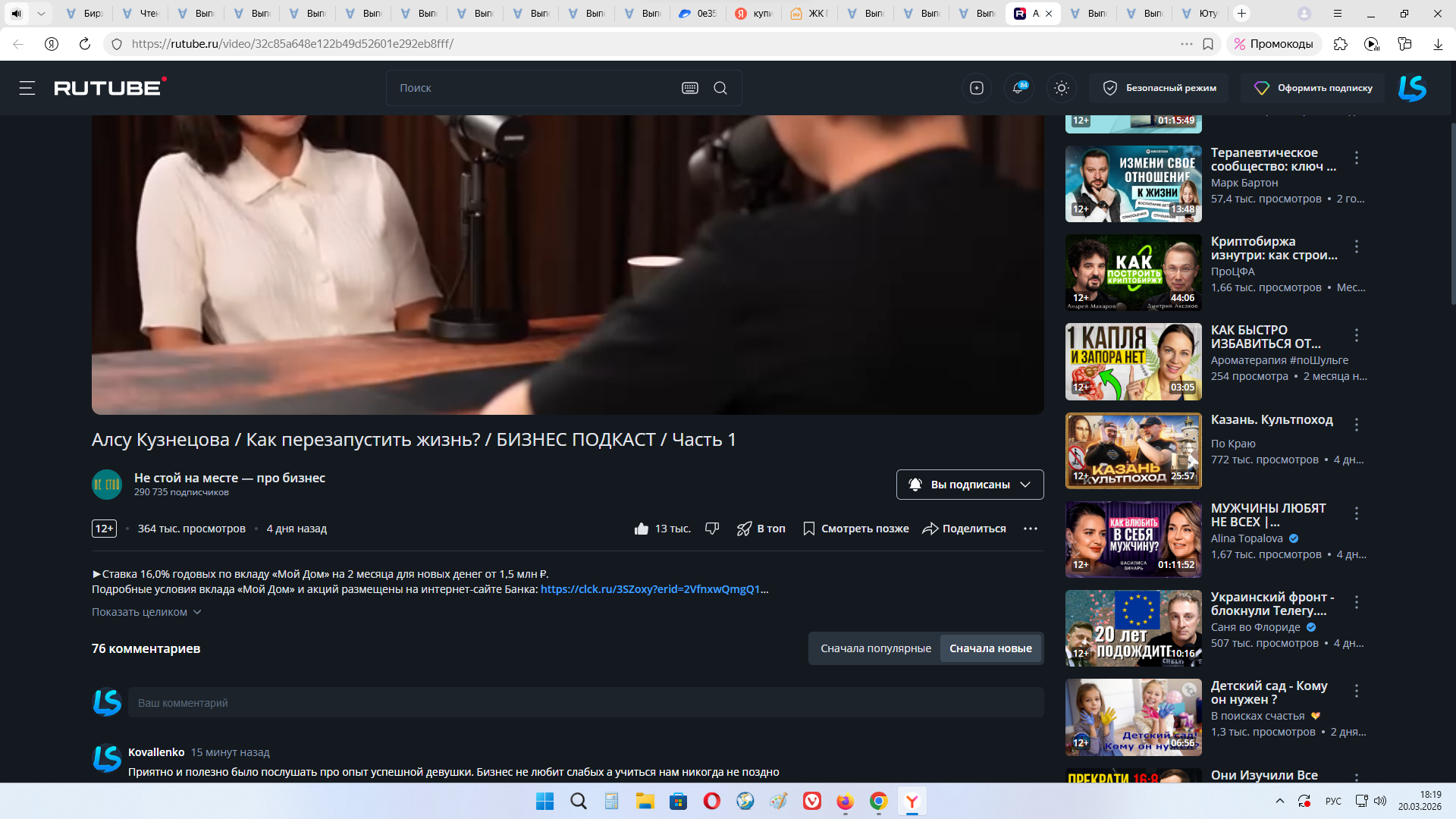Click the search magnifier icon
1456x819 pixels.
tap(720, 88)
